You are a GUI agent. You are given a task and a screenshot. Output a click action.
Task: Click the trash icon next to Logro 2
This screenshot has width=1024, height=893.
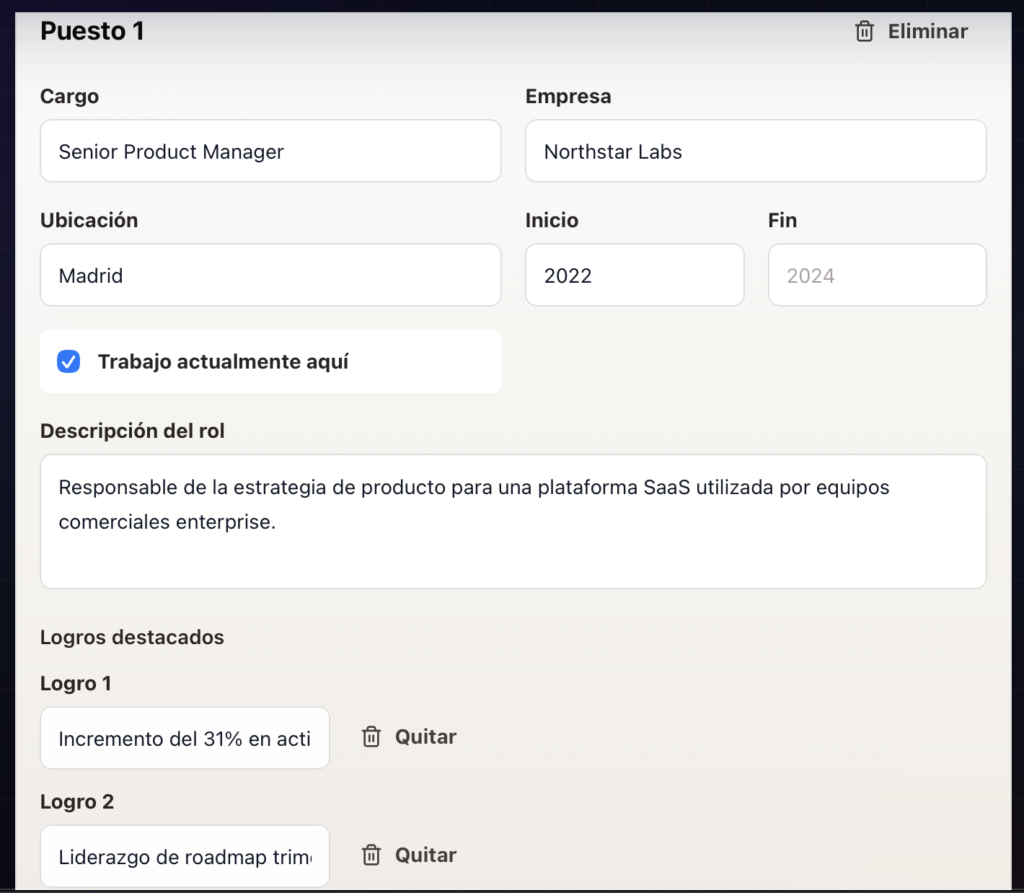point(371,855)
